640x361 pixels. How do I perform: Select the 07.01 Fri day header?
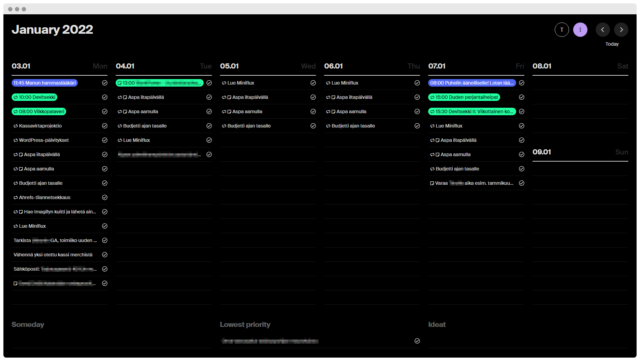tap(476, 66)
